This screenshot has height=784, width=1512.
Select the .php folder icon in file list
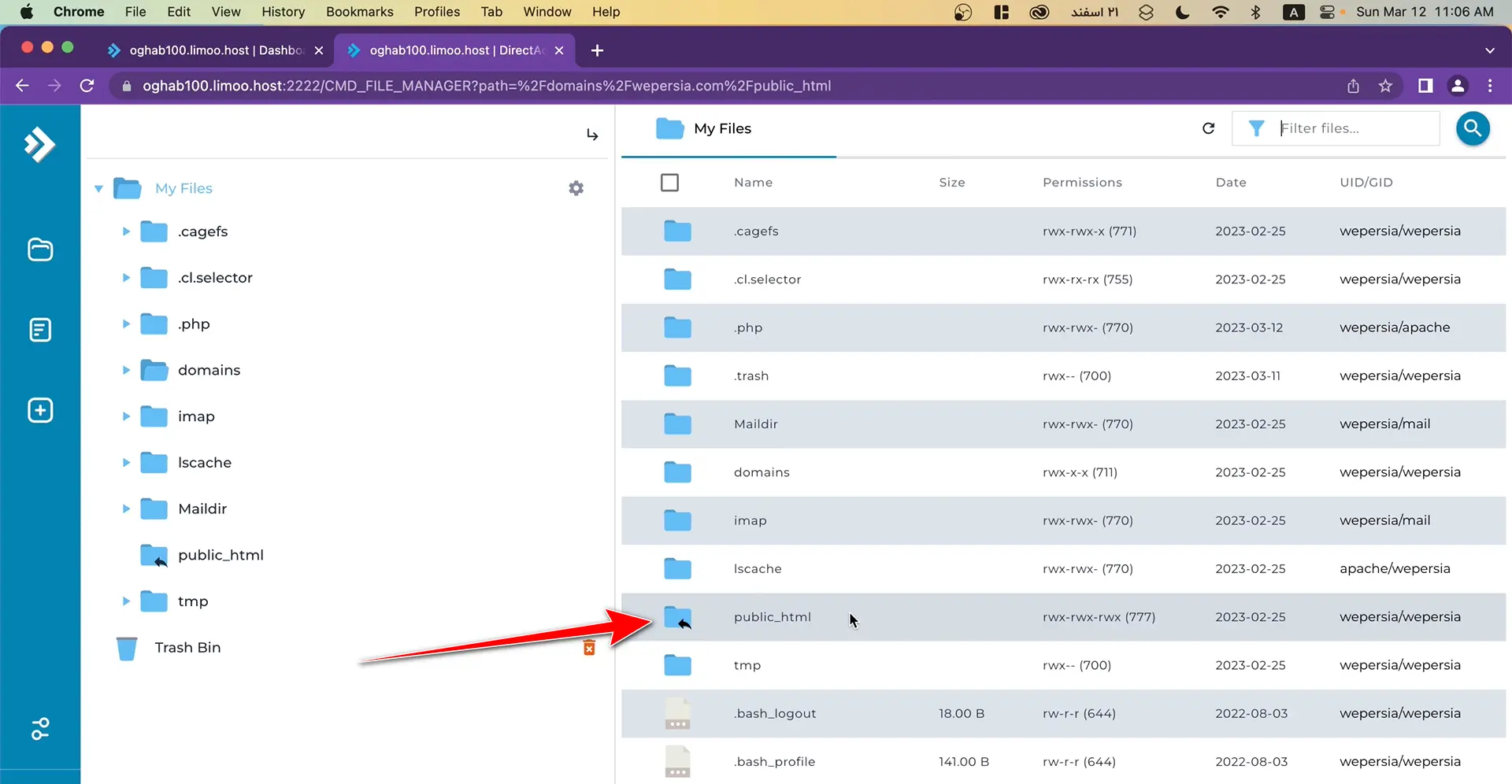coord(677,327)
